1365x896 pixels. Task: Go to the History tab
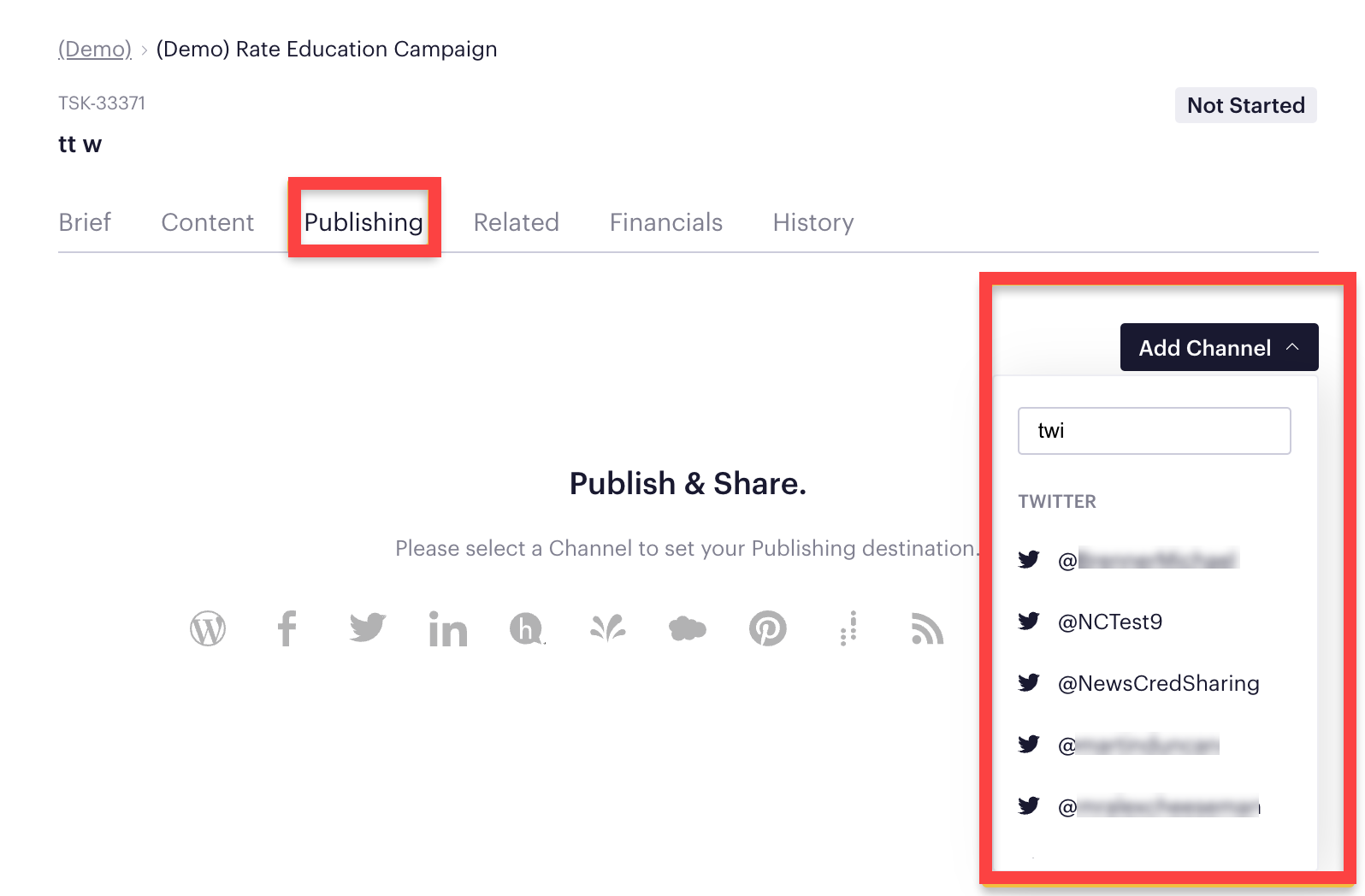[812, 222]
